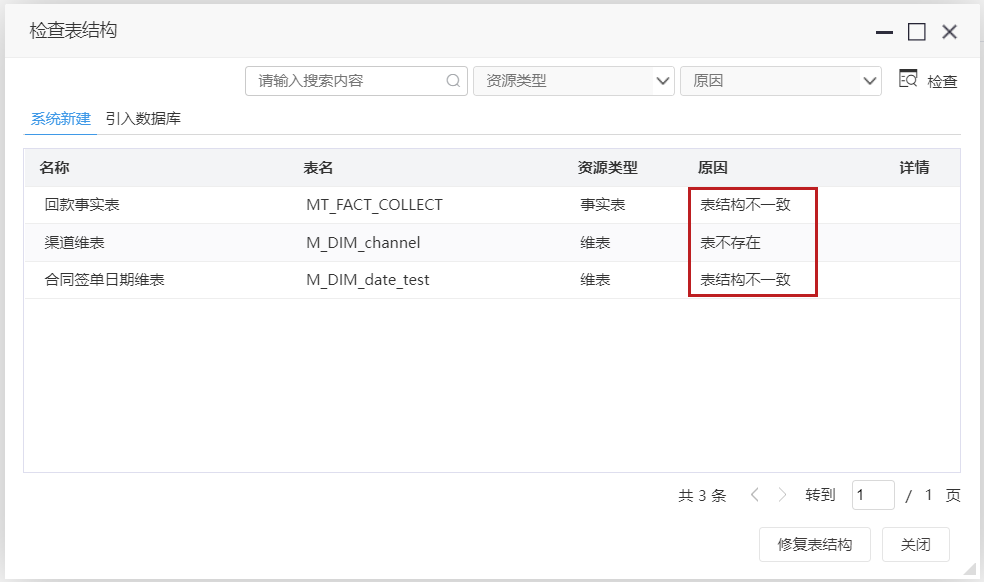Click table name M_DIM_date_test
984x582 pixels.
click(x=368, y=279)
